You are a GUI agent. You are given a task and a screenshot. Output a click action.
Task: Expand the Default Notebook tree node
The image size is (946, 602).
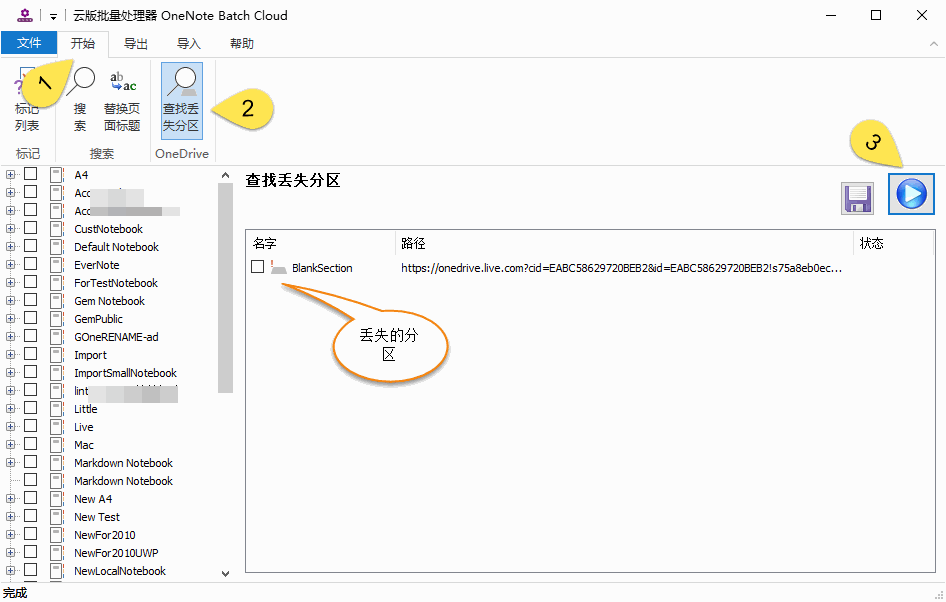pyautogui.click(x=11, y=247)
